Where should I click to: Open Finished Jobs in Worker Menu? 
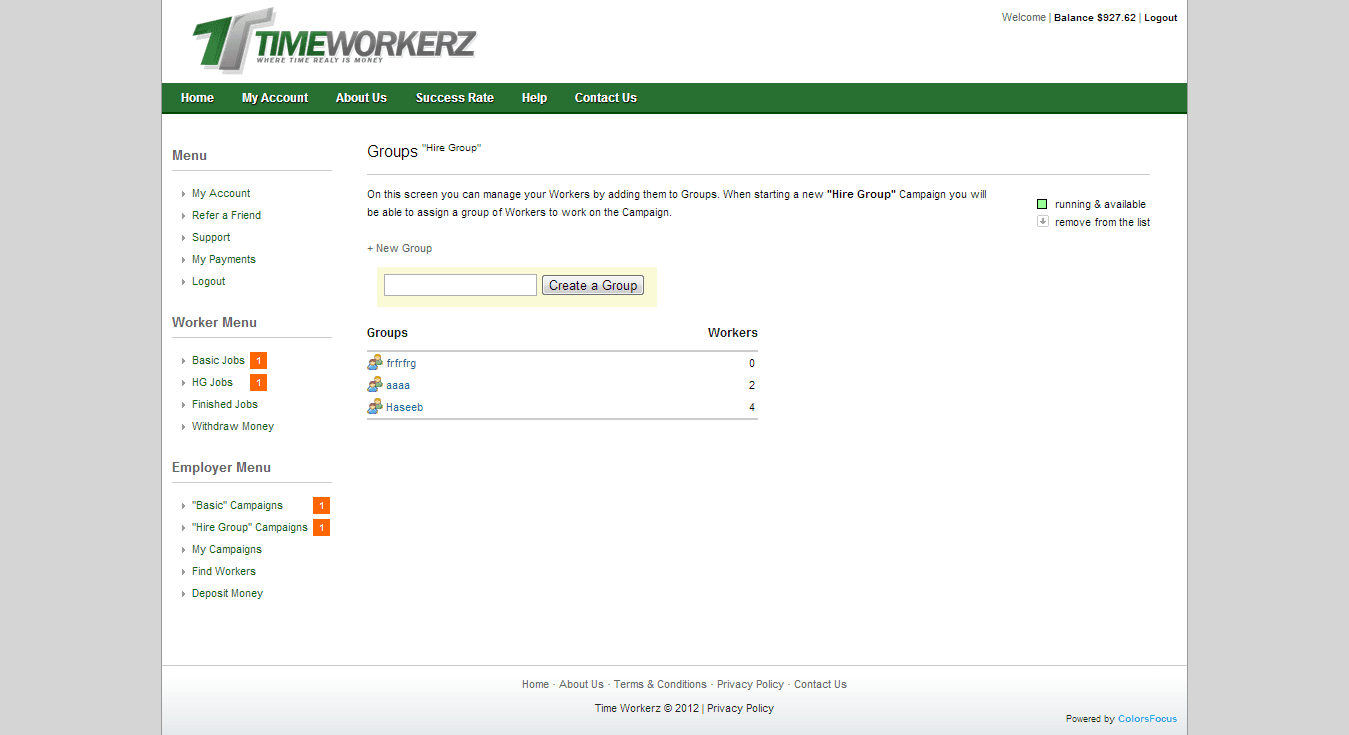(x=225, y=404)
